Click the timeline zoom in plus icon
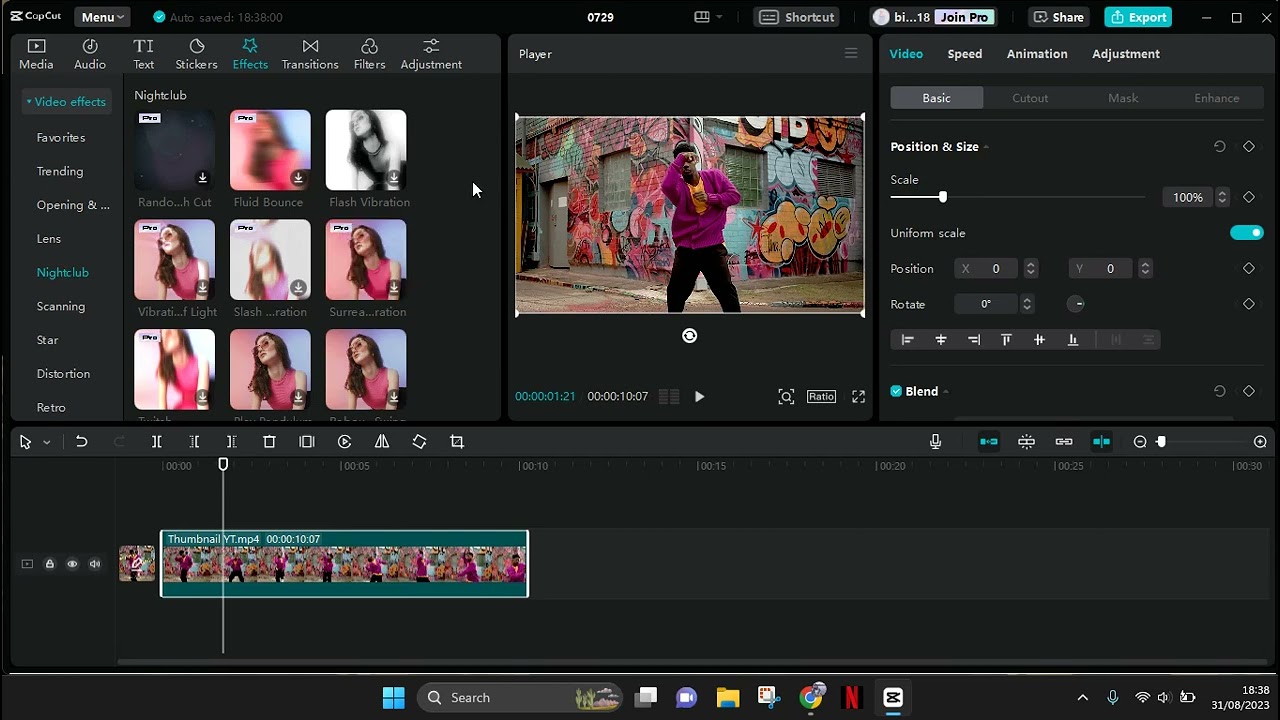 point(1260,442)
